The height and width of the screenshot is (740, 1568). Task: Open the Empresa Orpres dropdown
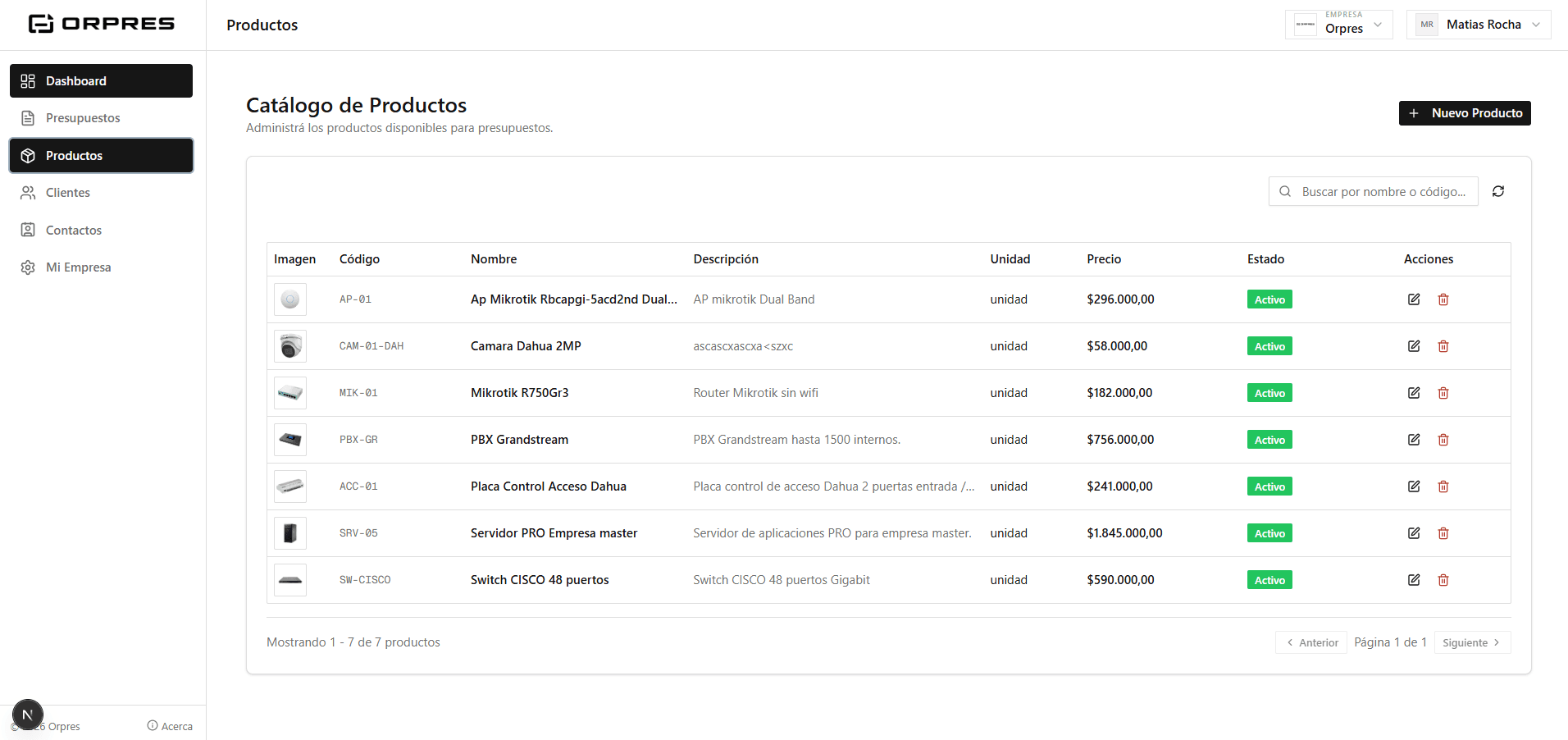pyautogui.click(x=1338, y=25)
